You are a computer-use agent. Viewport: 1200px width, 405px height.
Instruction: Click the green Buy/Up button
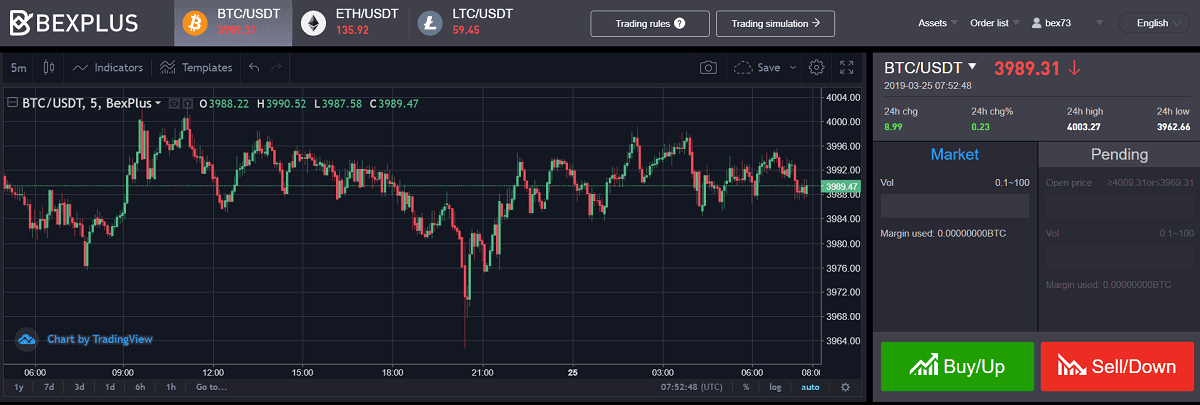pyautogui.click(x=956, y=366)
